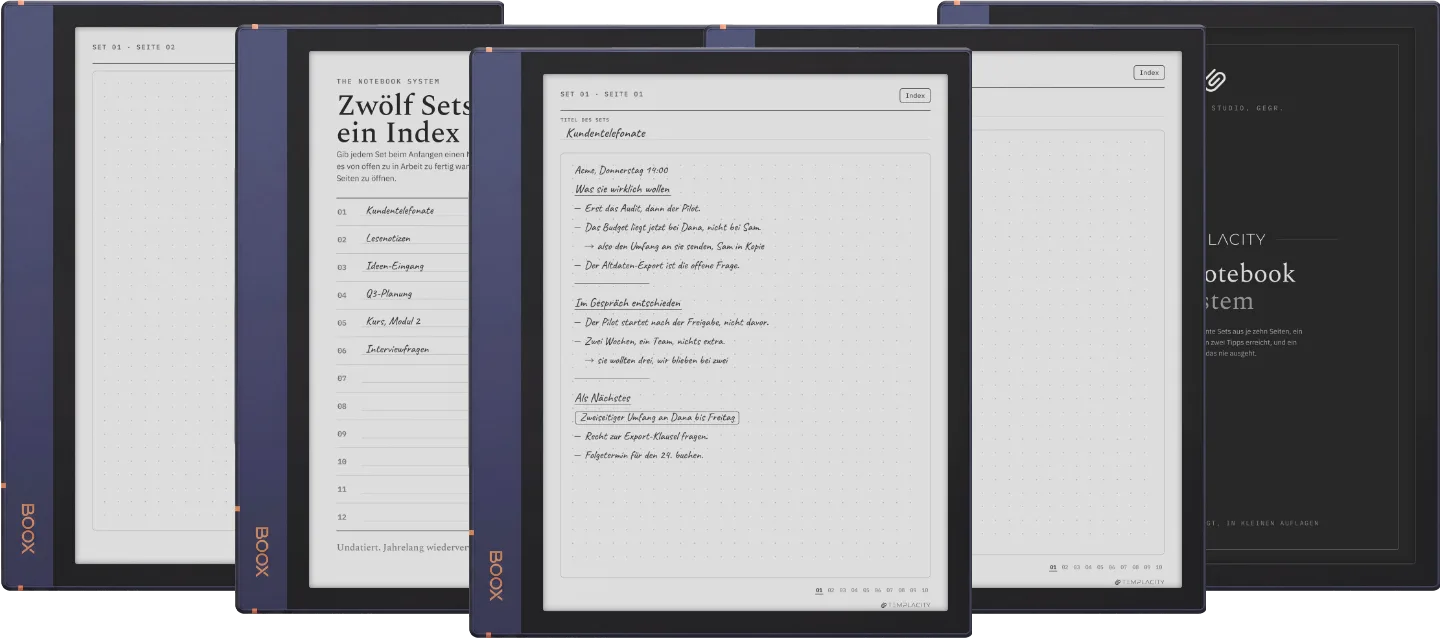Viewport: 1440px width, 638px height.
Task: Open index entry 02 Lesenotizen
Action: [x=403, y=239]
